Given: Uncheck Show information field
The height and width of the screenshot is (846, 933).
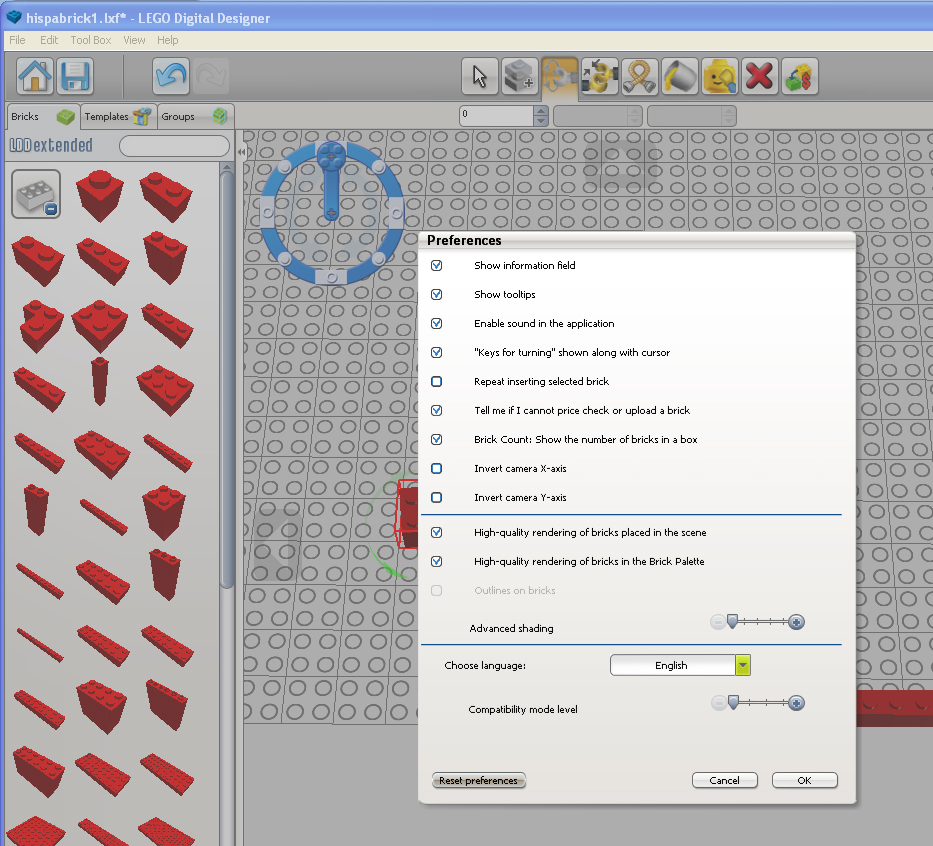Looking at the screenshot, I should pos(437,265).
